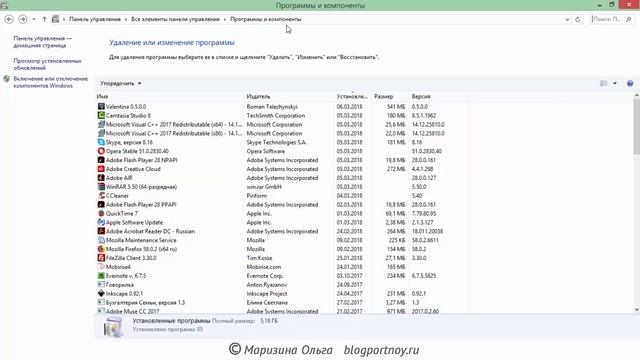The height and width of the screenshot is (360, 640).
Task: Click the Opera Stable icon
Action: tap(101, 151)
